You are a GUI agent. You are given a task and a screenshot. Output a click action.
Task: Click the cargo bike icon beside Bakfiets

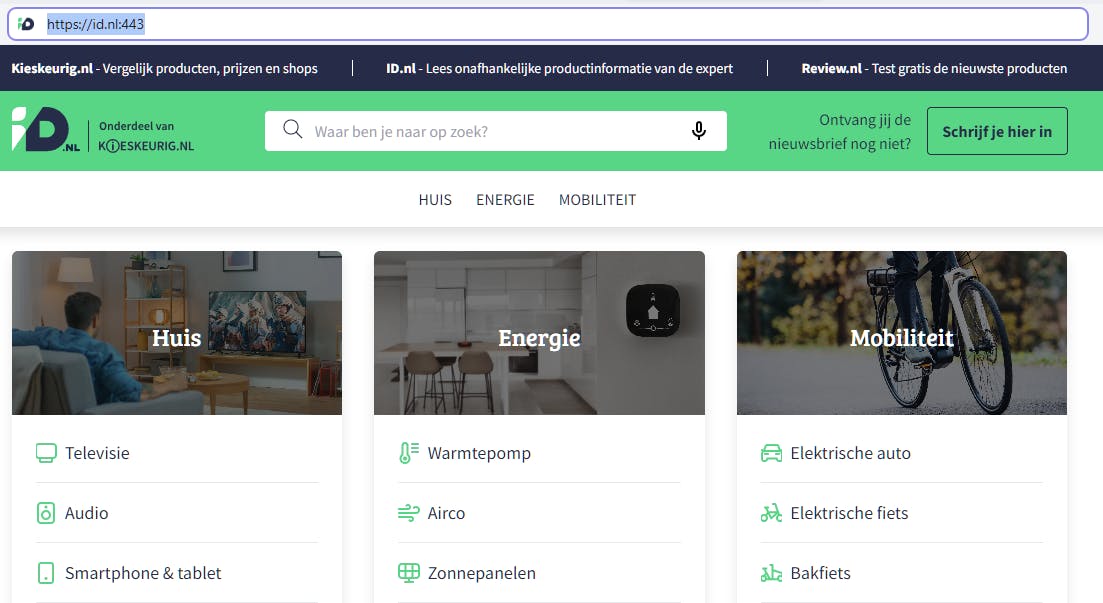769,572
